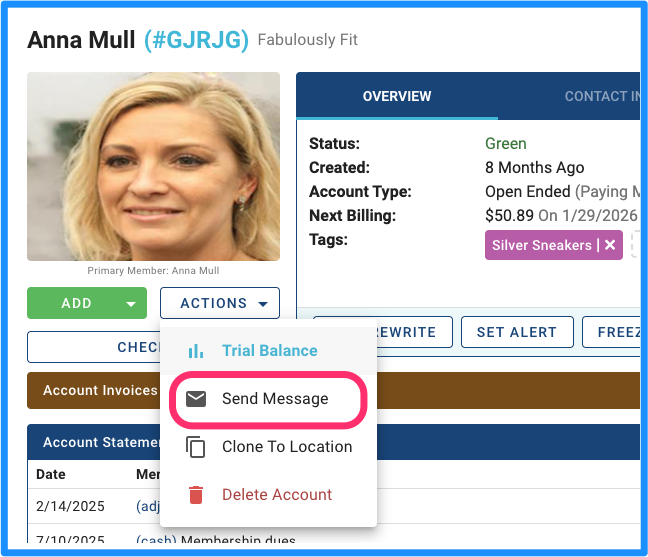Click the Send Message envelope icon

(196, 399)
